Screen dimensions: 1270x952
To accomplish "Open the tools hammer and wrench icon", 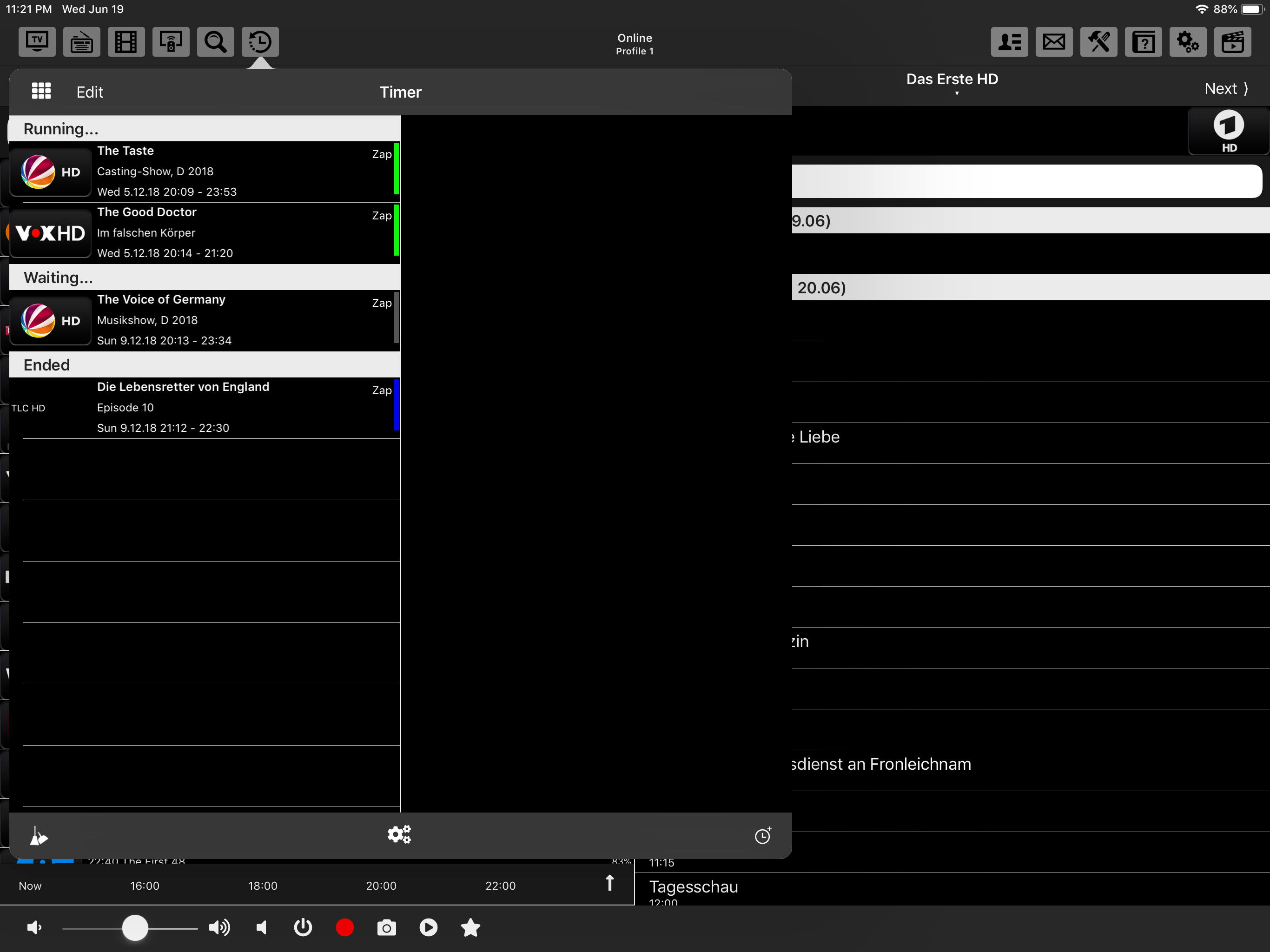I will tap(1098, 41).
